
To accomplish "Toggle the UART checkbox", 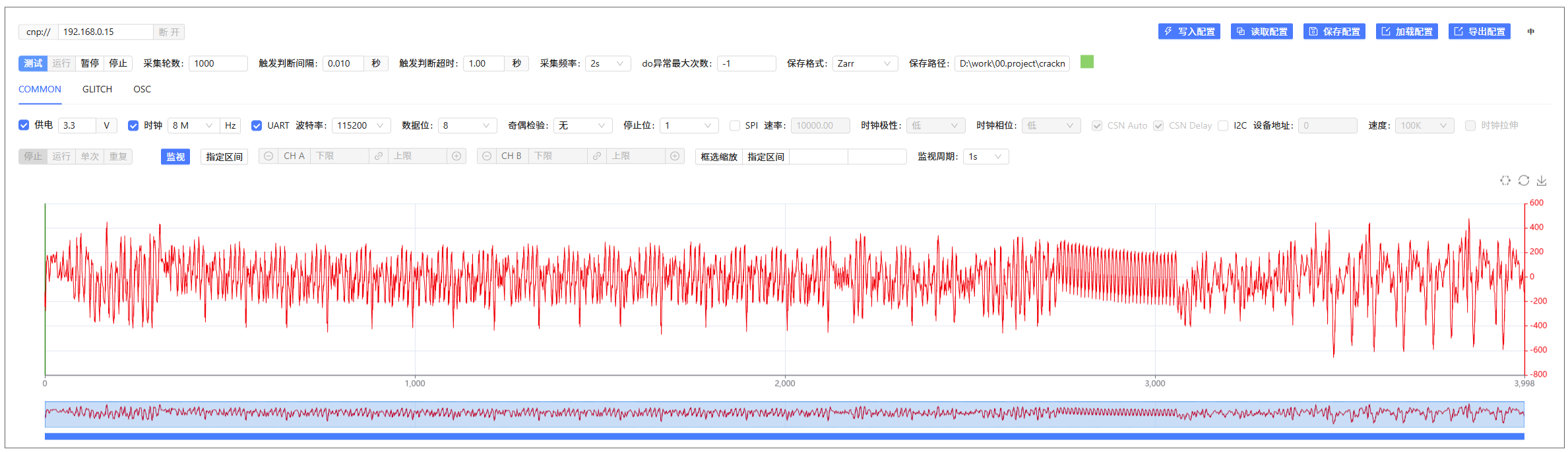I will [x=257, y=125].
